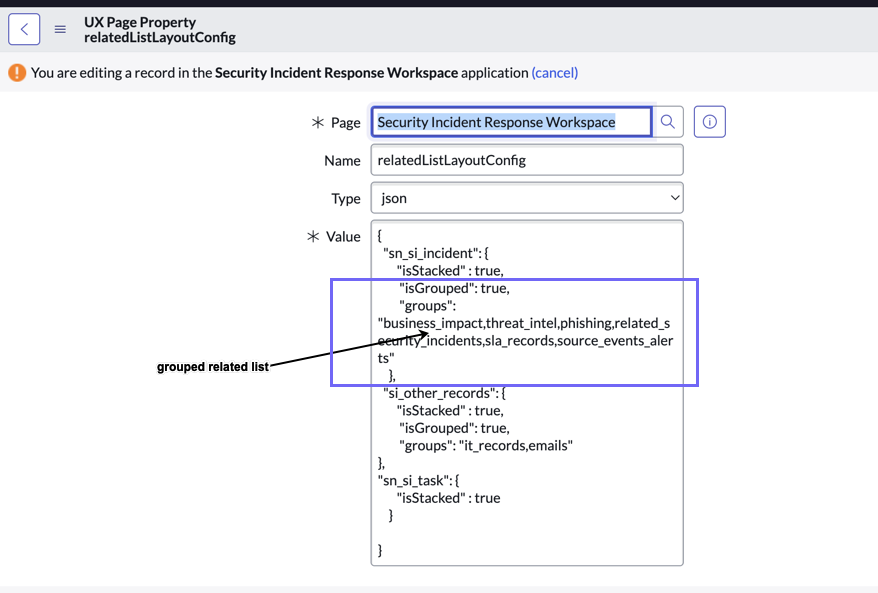The height and width of the screenshot is (593, 878).
Task: Click the UX Page Property header title
Action: coord(140,22)
